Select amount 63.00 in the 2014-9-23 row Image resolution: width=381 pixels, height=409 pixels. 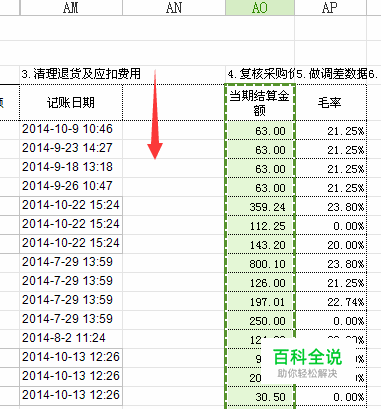(260, 149)
